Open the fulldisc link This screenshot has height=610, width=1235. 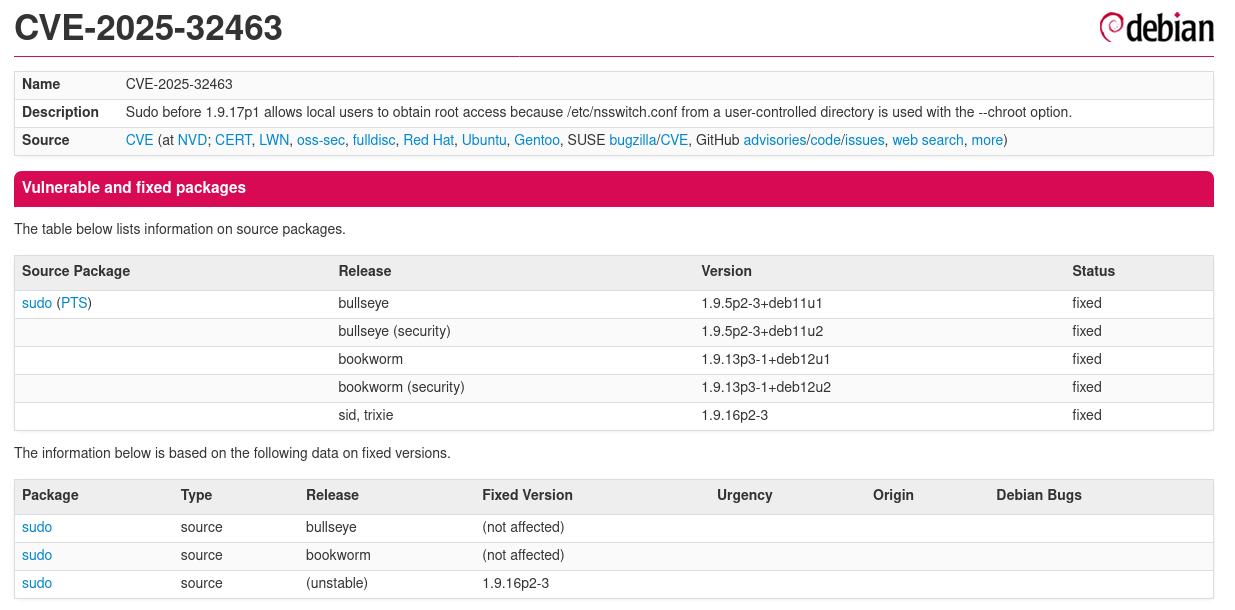coord(374,140)
